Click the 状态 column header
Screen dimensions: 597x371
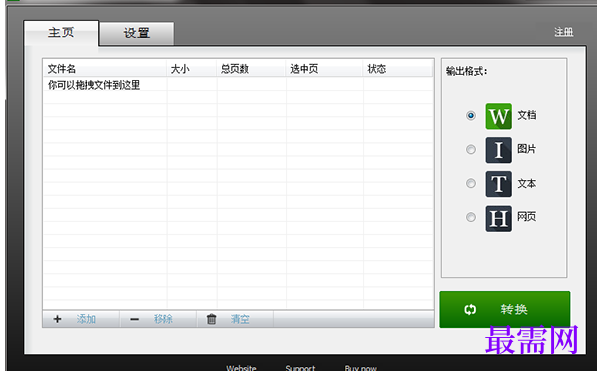[x=398, y=69]
